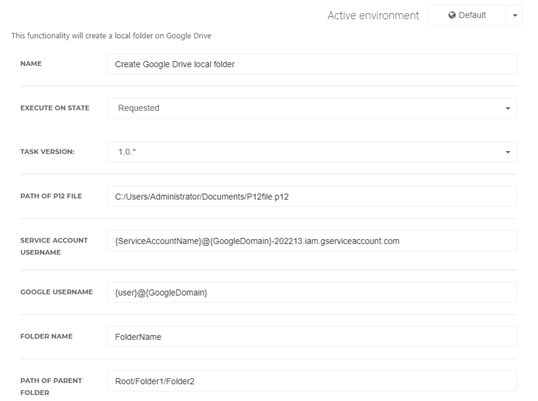Click the FOLDER NAME label

(46, 336)
